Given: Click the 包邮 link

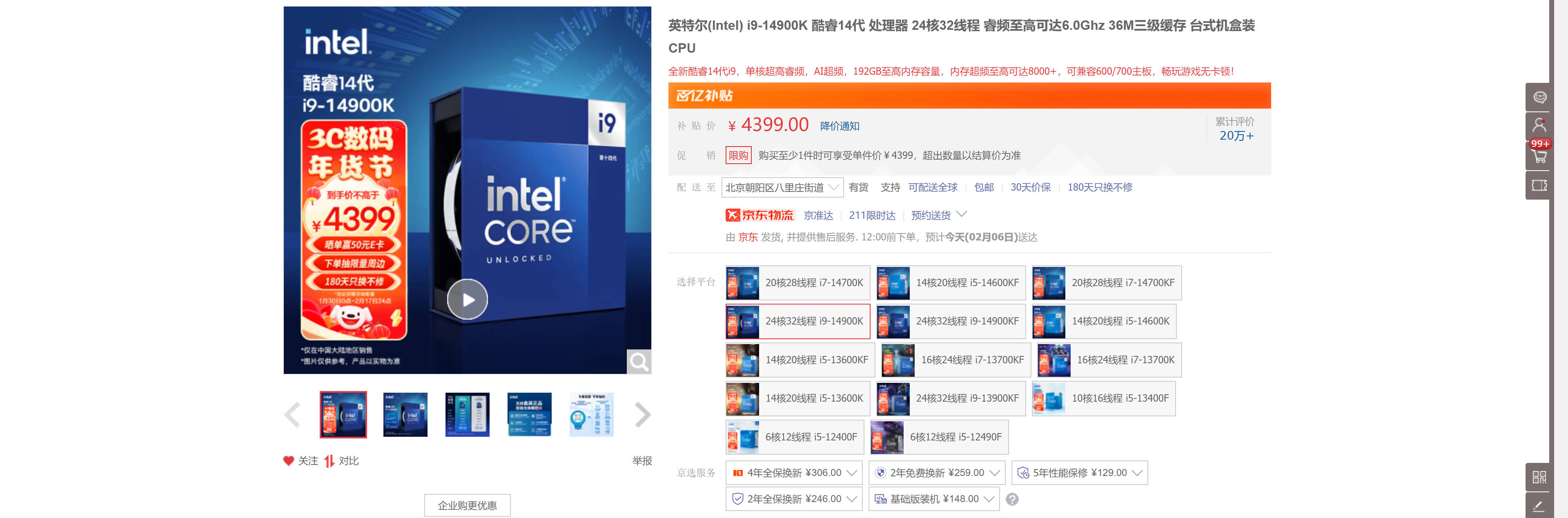Looking at the screenshot, I should point(984,187).
